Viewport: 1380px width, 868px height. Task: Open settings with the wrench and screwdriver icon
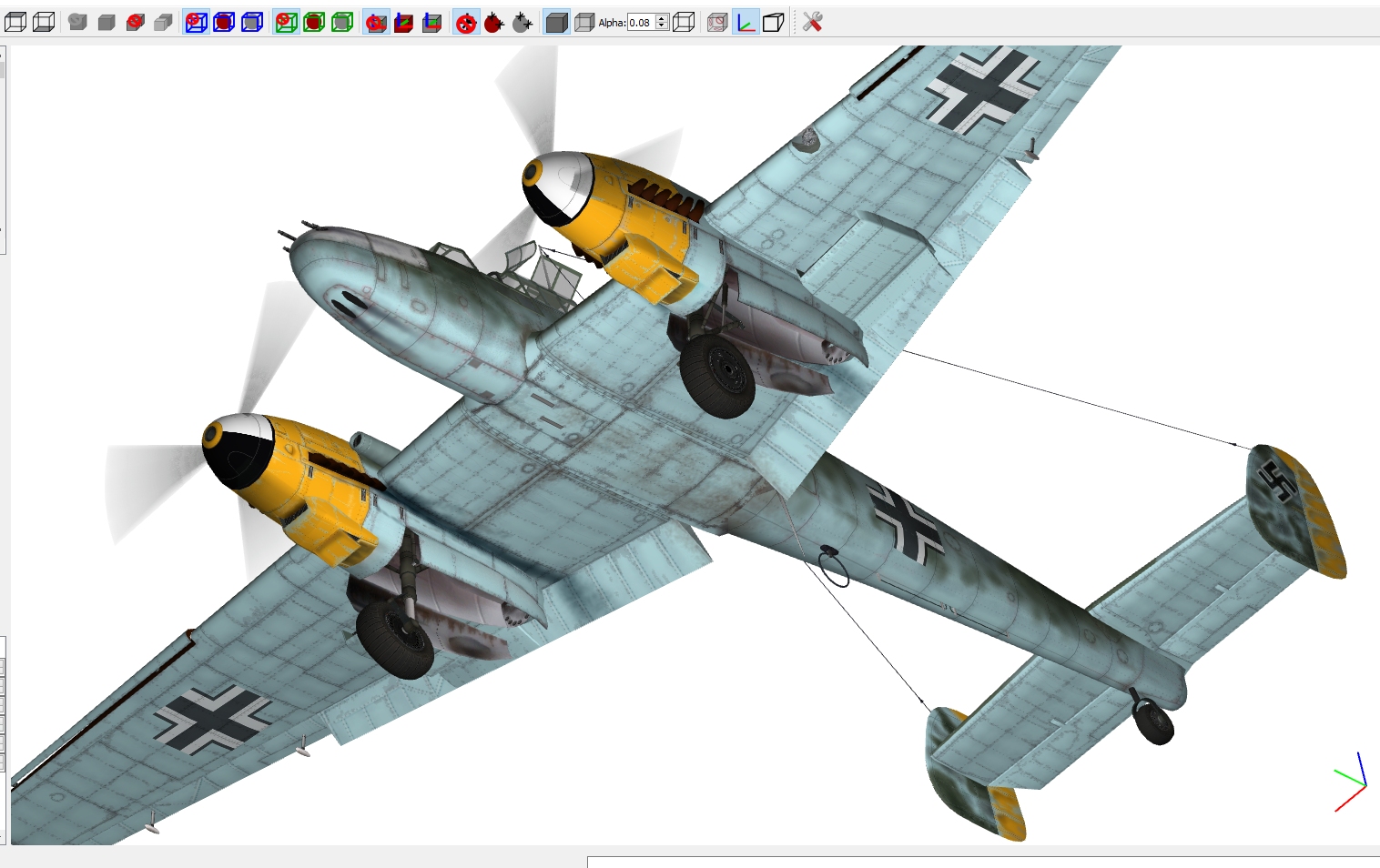[x=812, y=22]
